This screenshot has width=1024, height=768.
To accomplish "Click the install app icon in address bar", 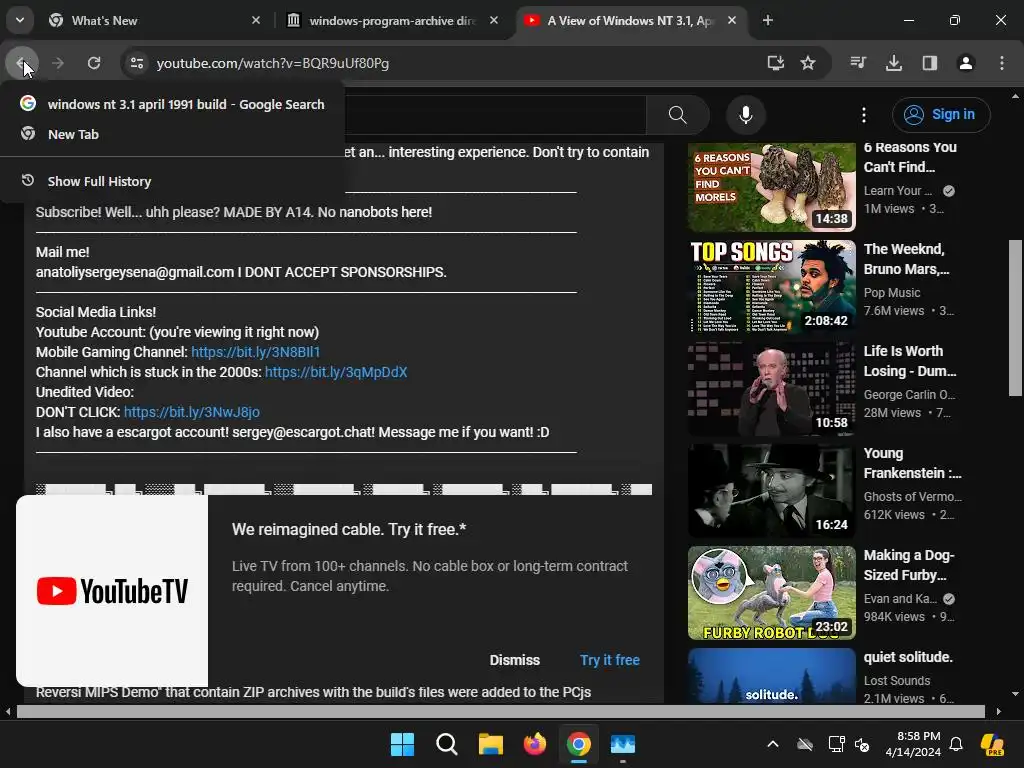I will click(775, 63).
